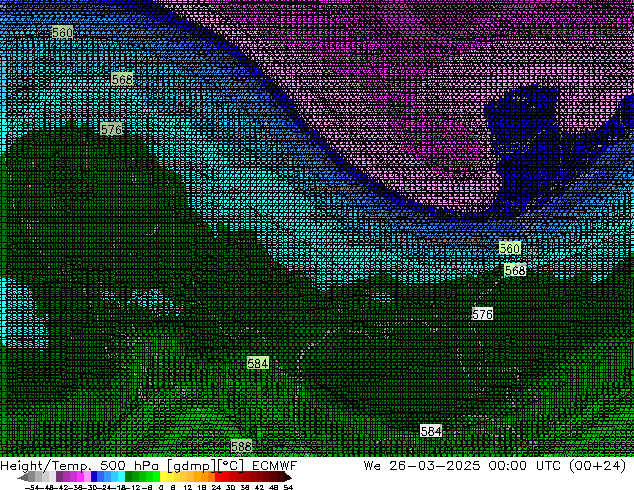Click the green 584 label at the map center
This screenshot has height=490, width=634.
tap(258, 363)
